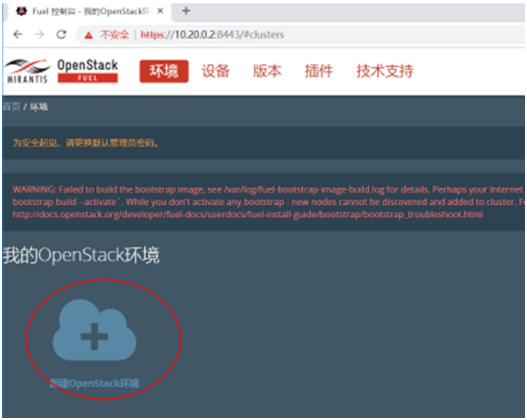Viewport: 527px width, 420px height.
Task: Click the 新建OpenStack环境 label
Action: pos(94,383)
